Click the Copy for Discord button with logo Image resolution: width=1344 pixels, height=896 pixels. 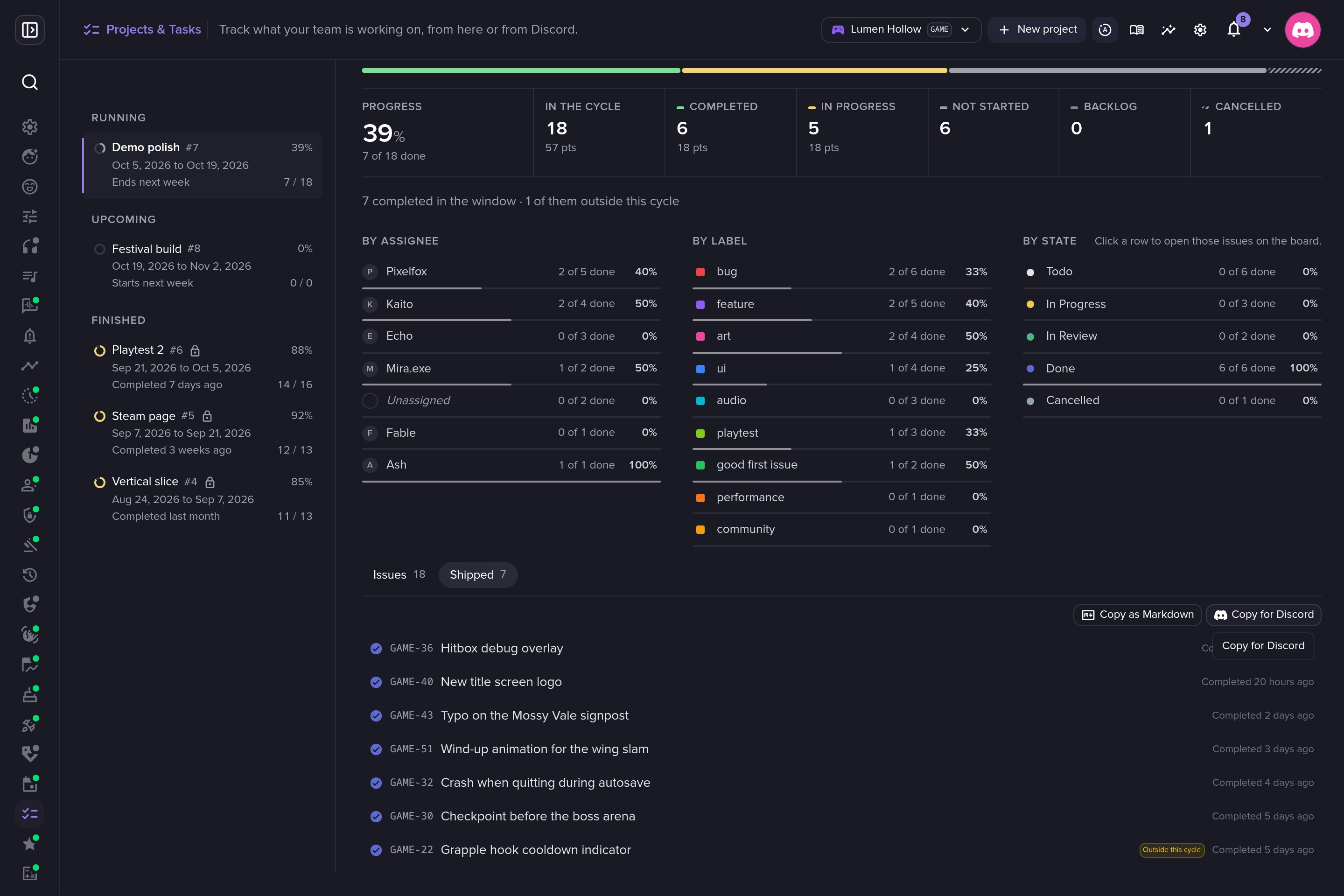click(x=1263, y=614)
